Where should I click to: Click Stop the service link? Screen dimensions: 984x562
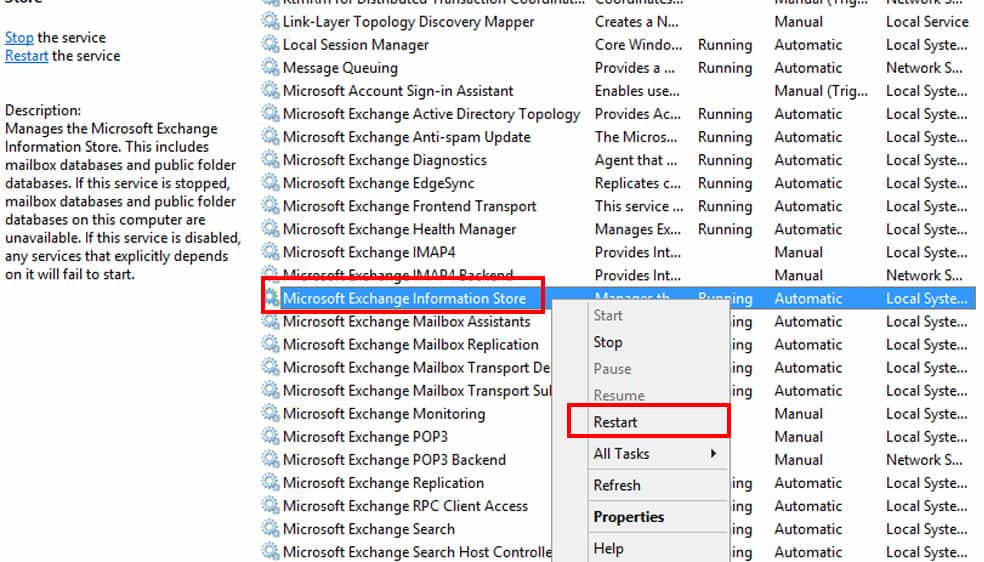click(x=19, y=38)
